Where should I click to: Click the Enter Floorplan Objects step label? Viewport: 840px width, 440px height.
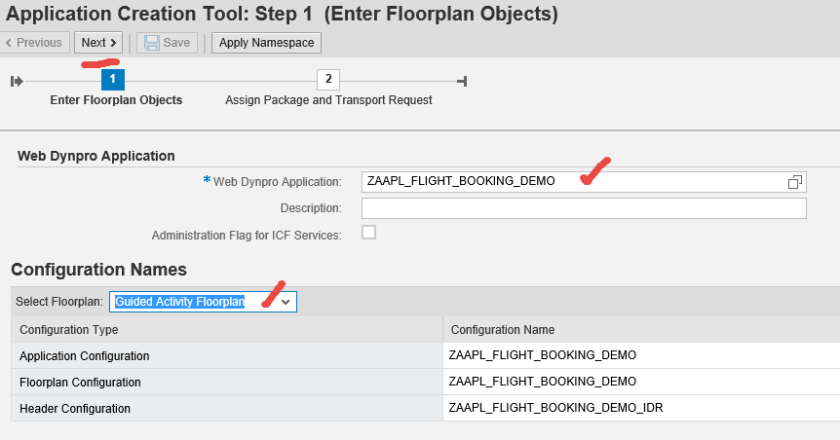pyautogui.click(x=116, y=100)
